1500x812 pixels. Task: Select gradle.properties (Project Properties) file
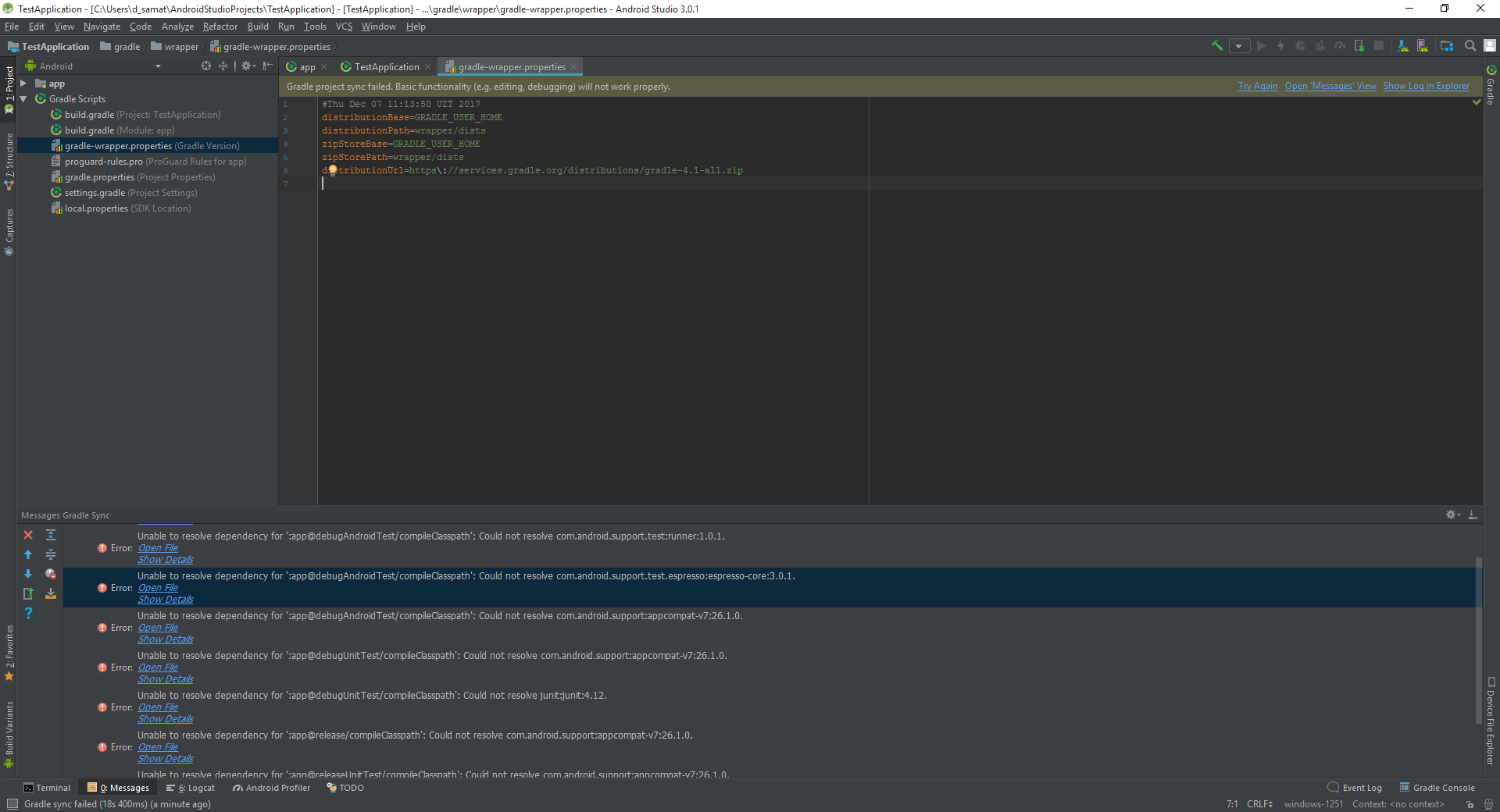tap(133, 177)
